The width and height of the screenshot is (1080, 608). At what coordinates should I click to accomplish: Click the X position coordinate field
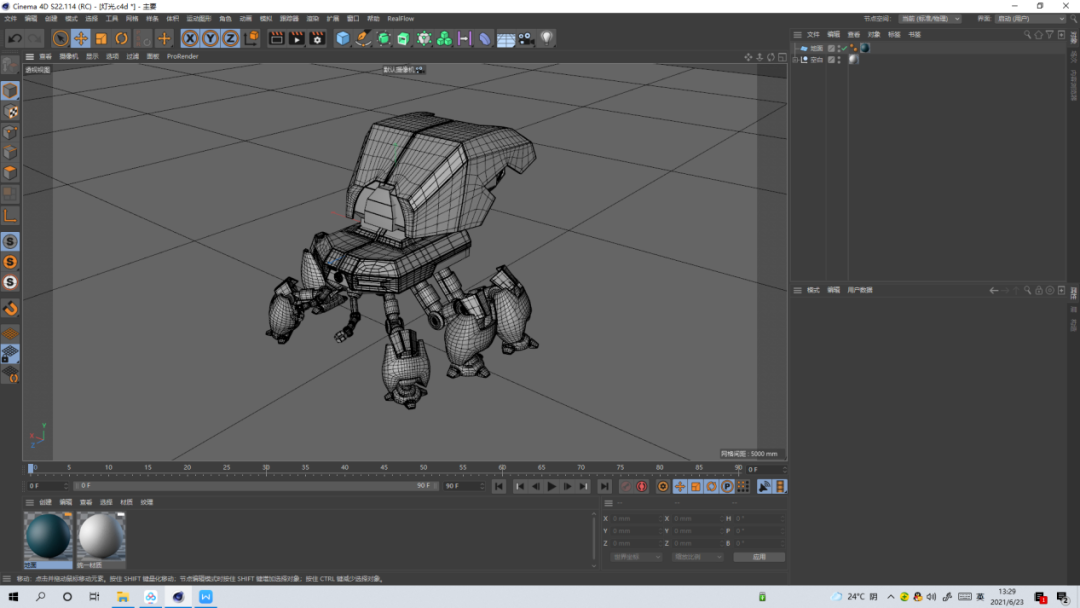click(x=636, y=518)
